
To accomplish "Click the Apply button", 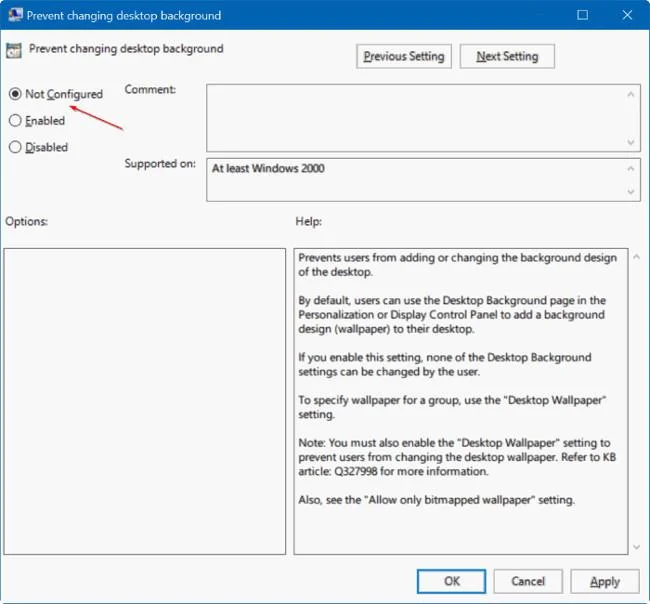I will 605,581.
